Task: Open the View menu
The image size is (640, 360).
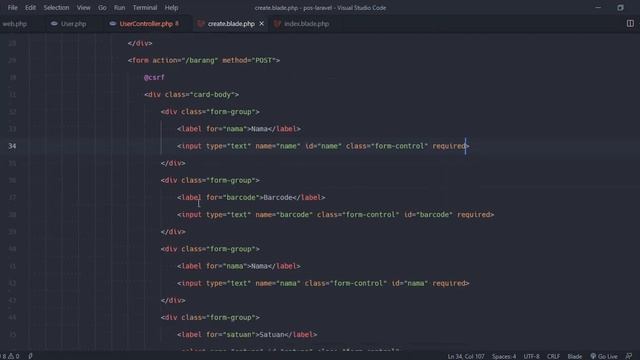Action: click(x=83, y=8)
